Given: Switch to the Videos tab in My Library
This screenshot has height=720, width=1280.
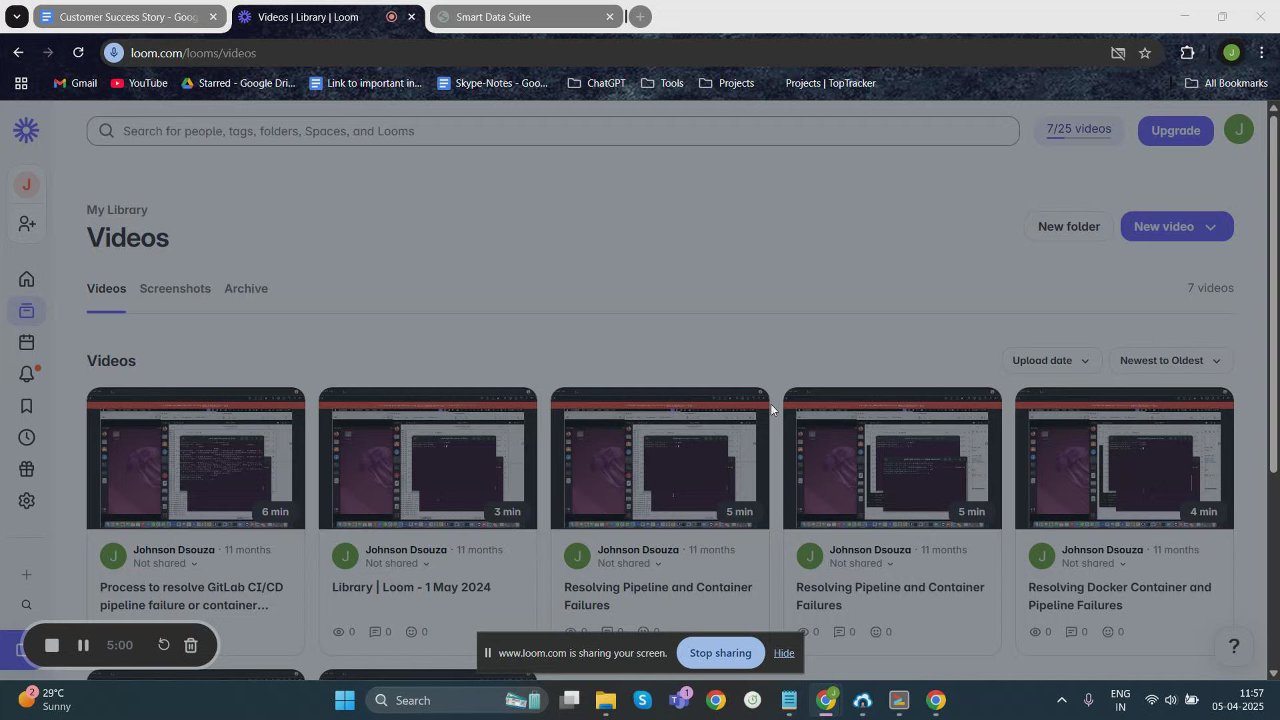Looking at the screenshot, I should point(106,289).
